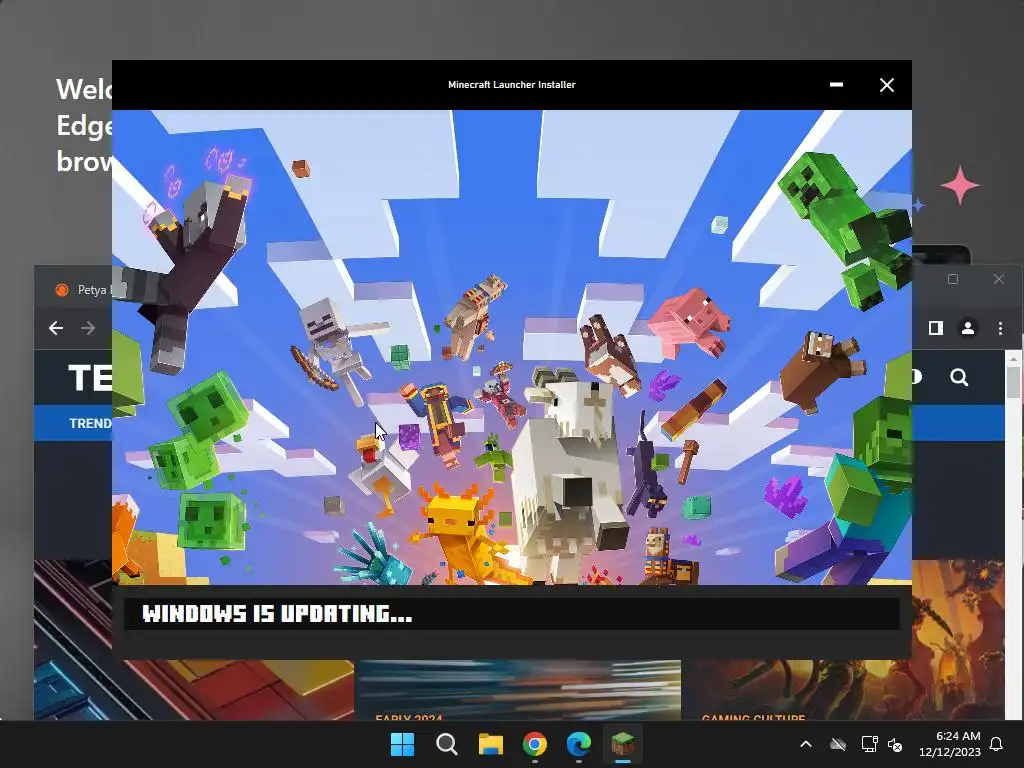Click the Windows is updating progress bar
This screenshot has width=1024, height=768.
[511, 614]
